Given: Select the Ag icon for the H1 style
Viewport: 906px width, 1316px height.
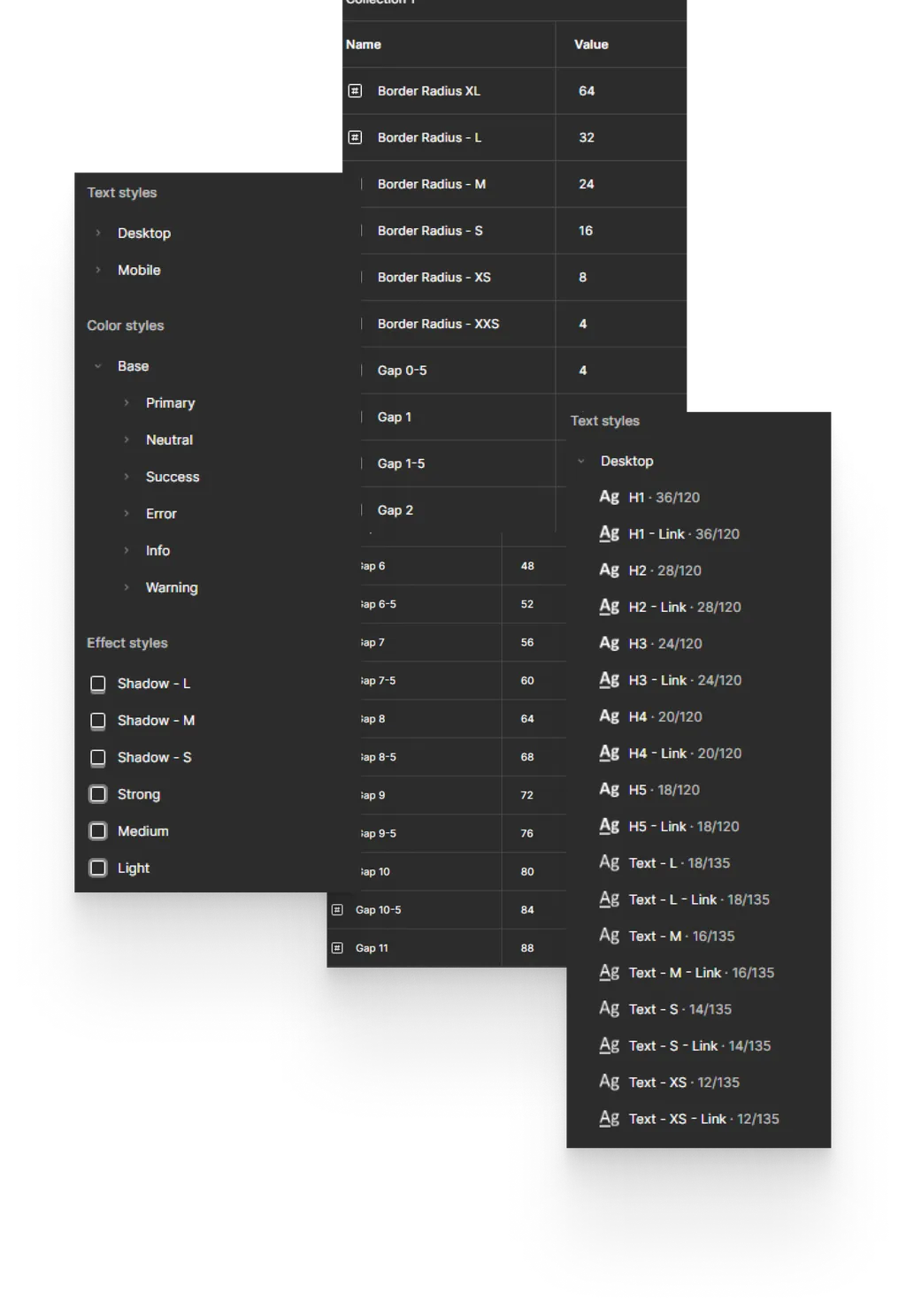Looking at the screenshot, I should (x=609, y=496).
